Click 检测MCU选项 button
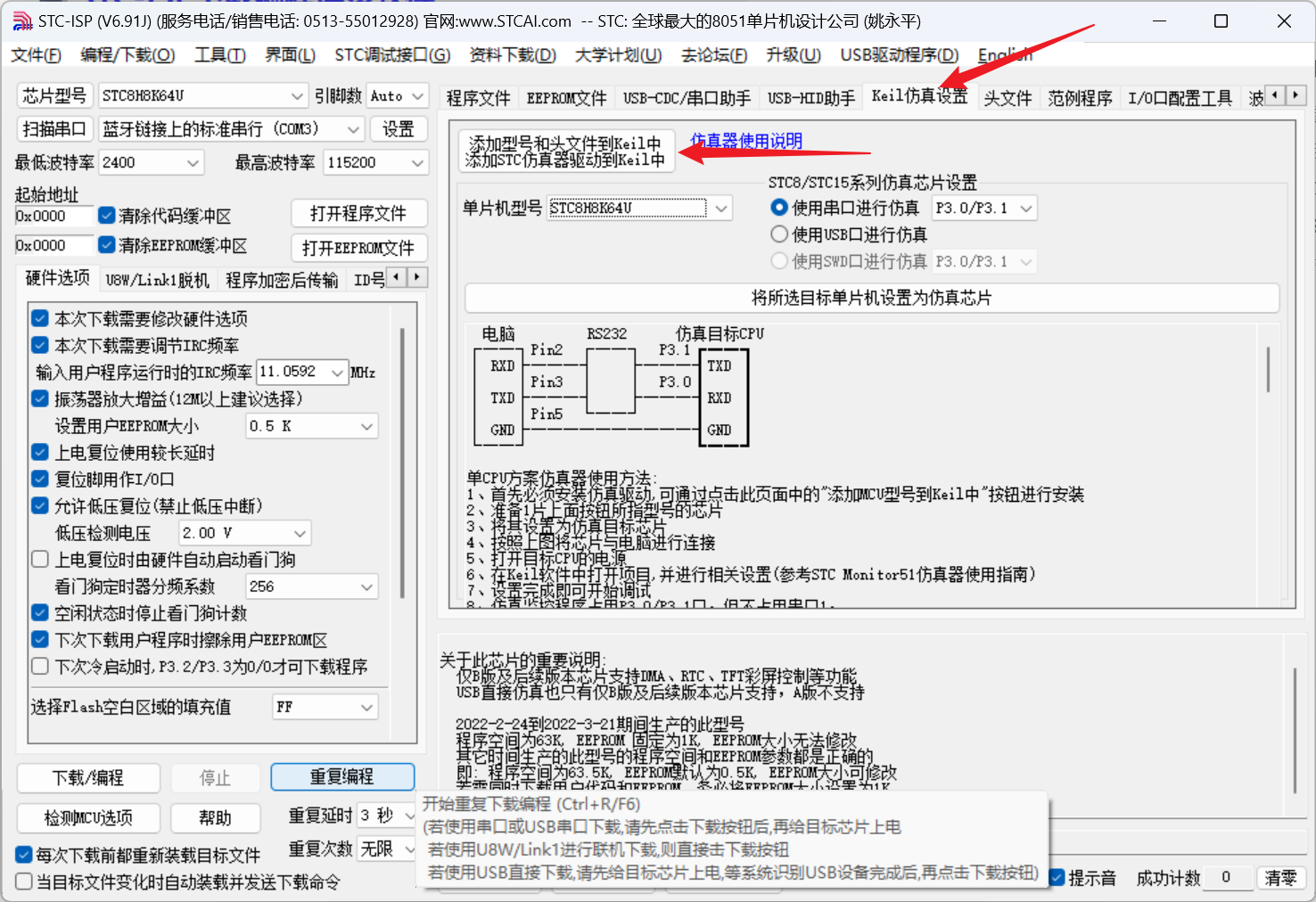Image resolution: width=1316 pixels, height=902 pixels. click(x=88, y=817)
